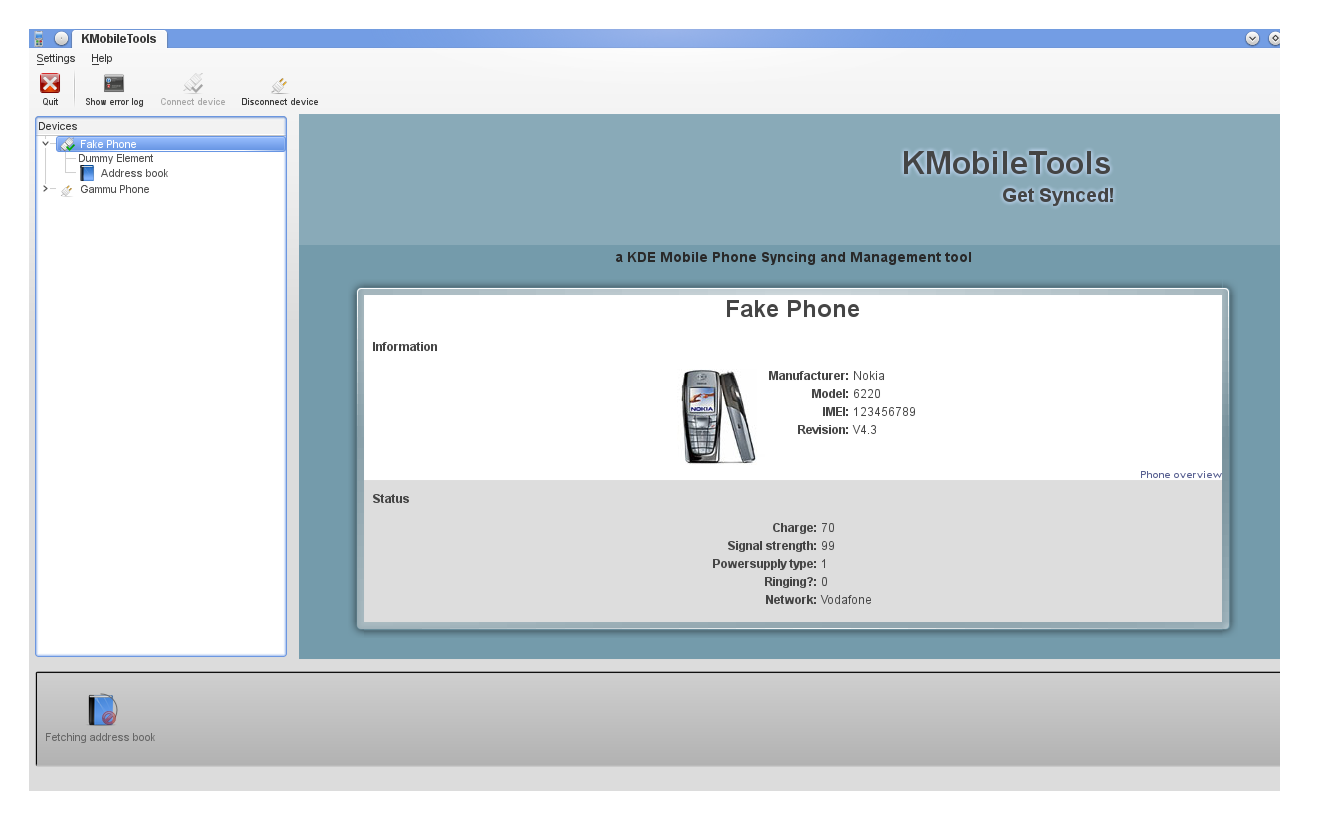1338x820 pixels.
Task: Click the Address book icon in tree
Action: [87, 173]
